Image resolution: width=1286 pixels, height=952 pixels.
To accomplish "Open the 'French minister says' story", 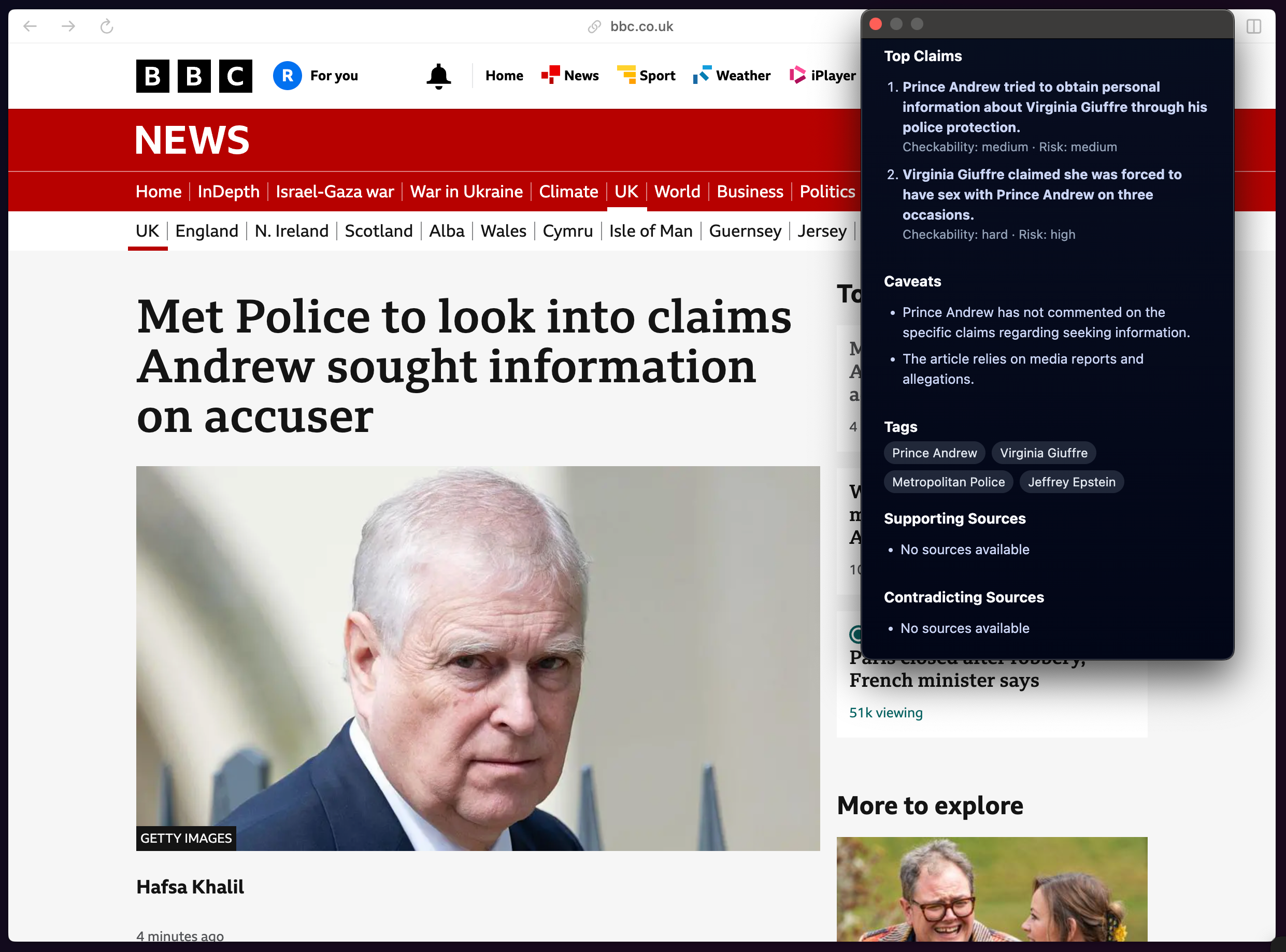I will coord(944,680).
